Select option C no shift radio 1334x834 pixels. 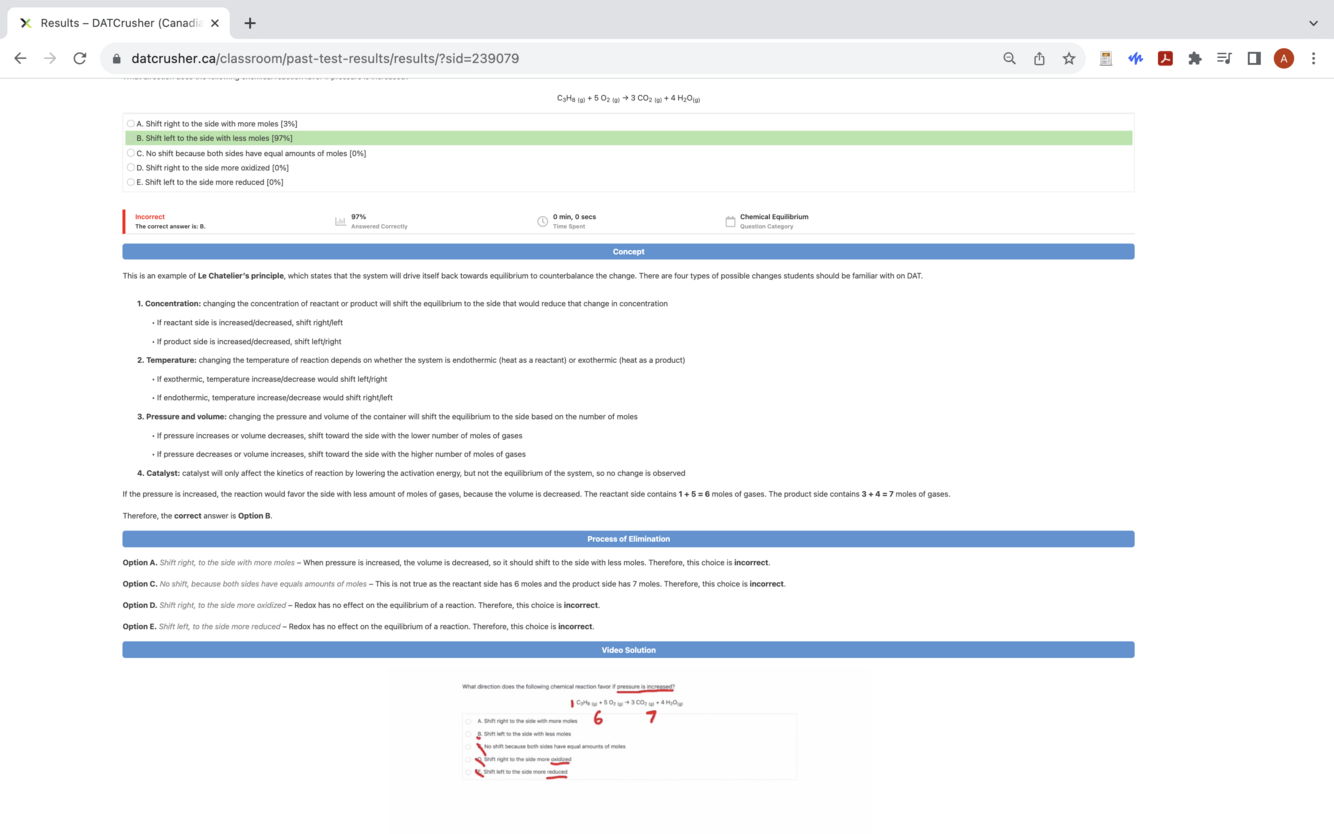coord(130,153)
